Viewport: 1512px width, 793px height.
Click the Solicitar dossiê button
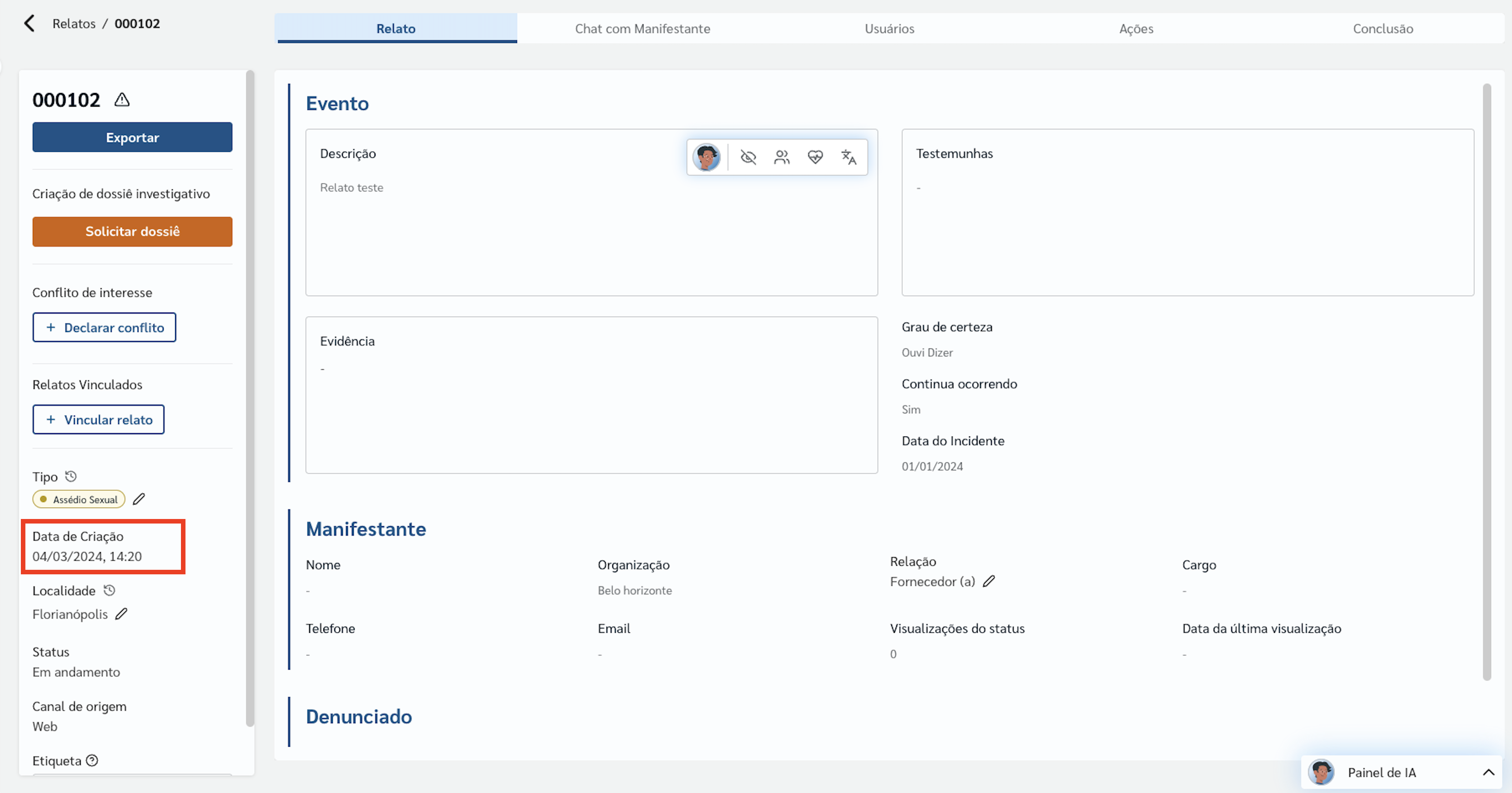pos(132,231)
